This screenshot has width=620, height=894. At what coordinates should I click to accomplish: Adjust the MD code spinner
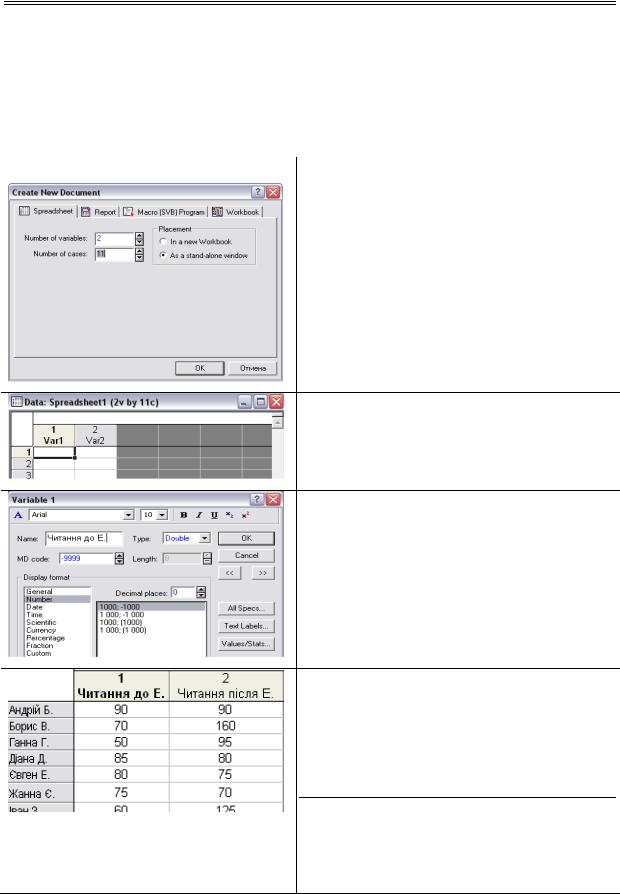(x=119, y=559)
